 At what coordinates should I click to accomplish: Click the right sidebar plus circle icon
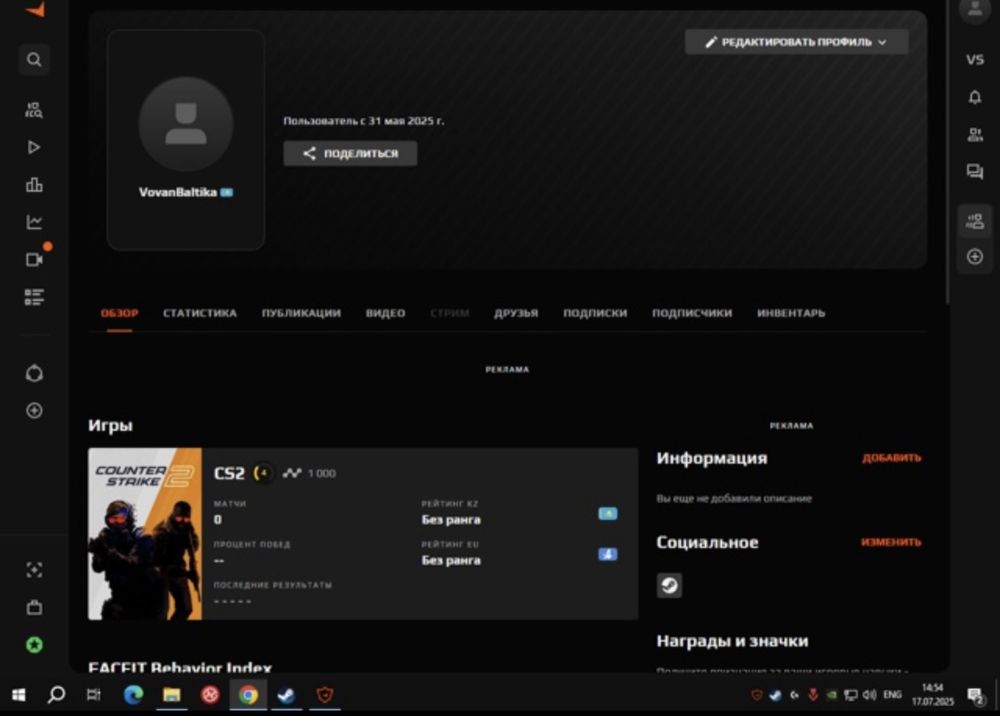(x=974, y=257)
